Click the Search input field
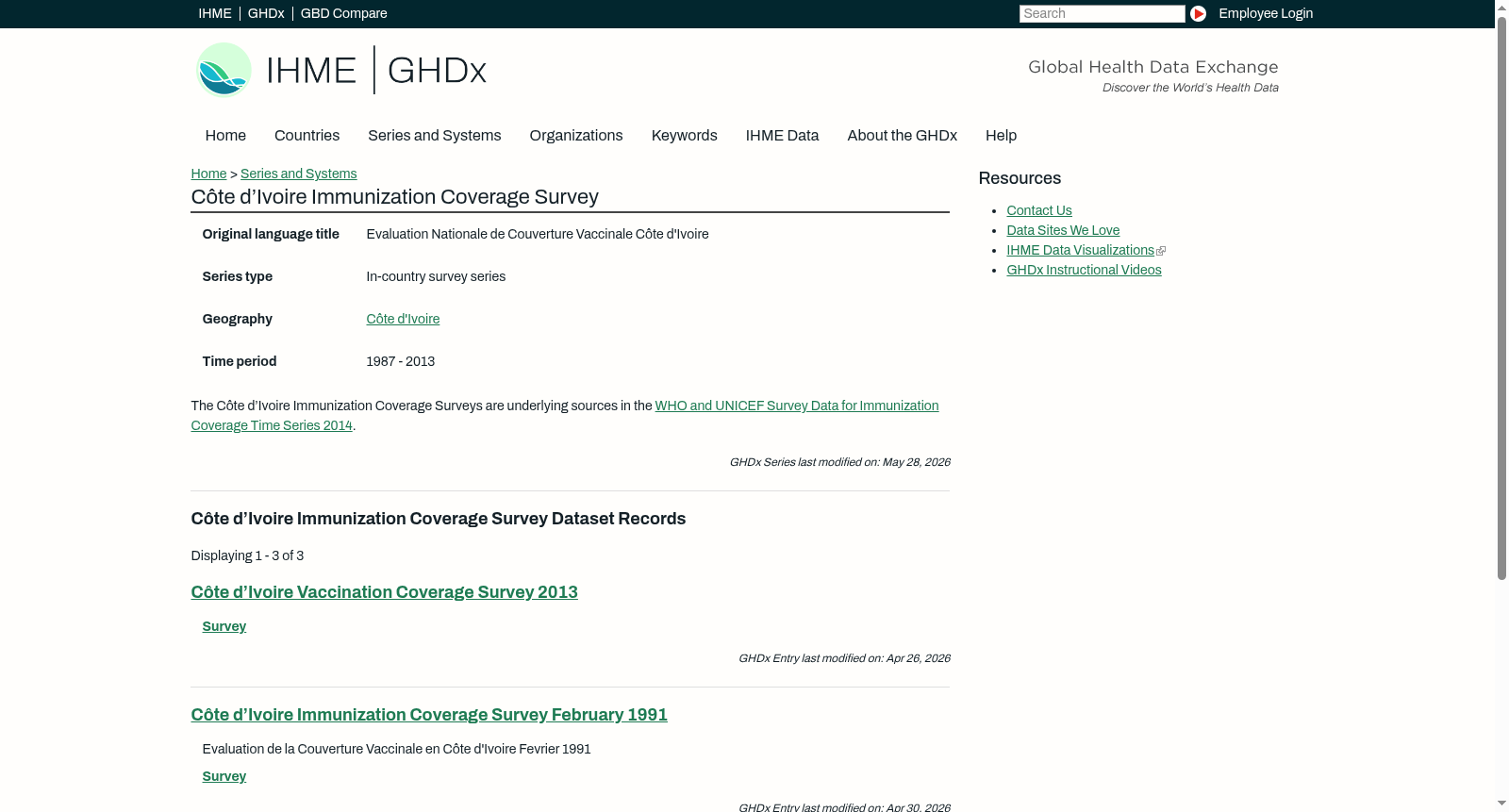The height and width of the screenshot is (812, 1509). [x=1102, y=13]
